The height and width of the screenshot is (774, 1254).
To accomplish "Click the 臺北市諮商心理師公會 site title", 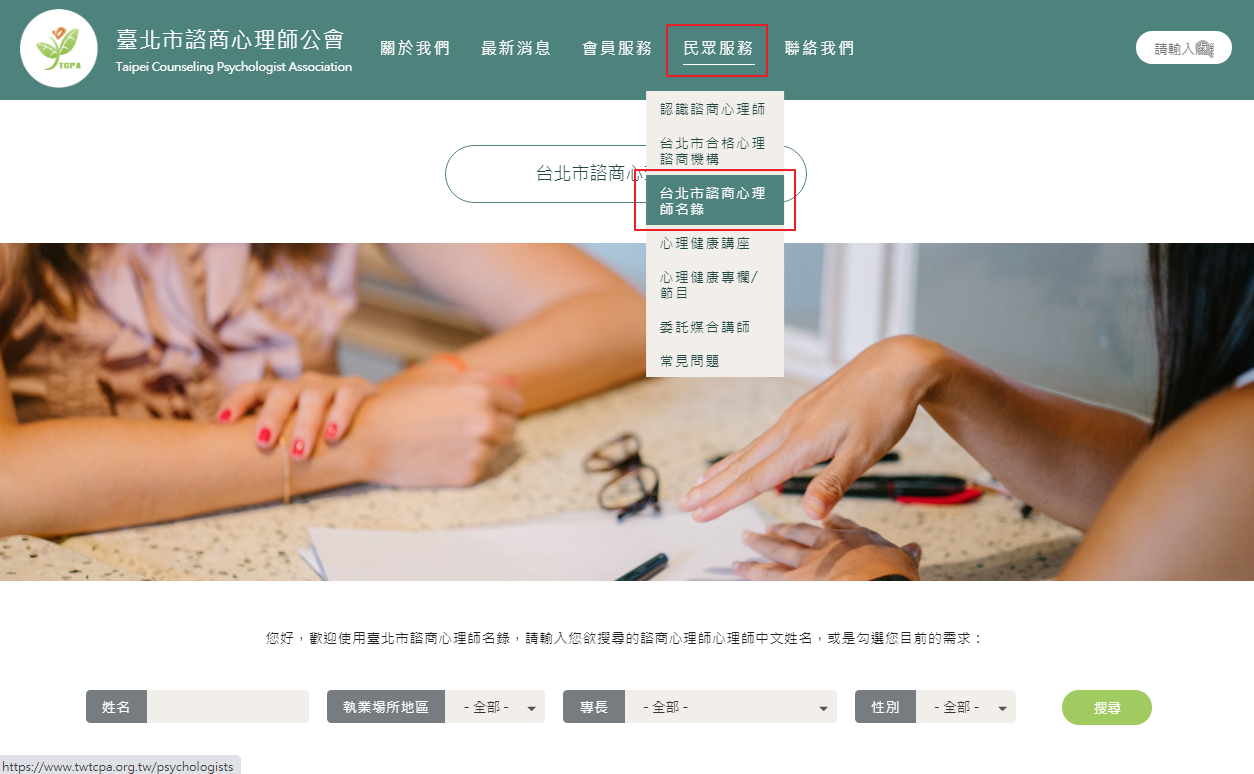I will tap(230, 40).
